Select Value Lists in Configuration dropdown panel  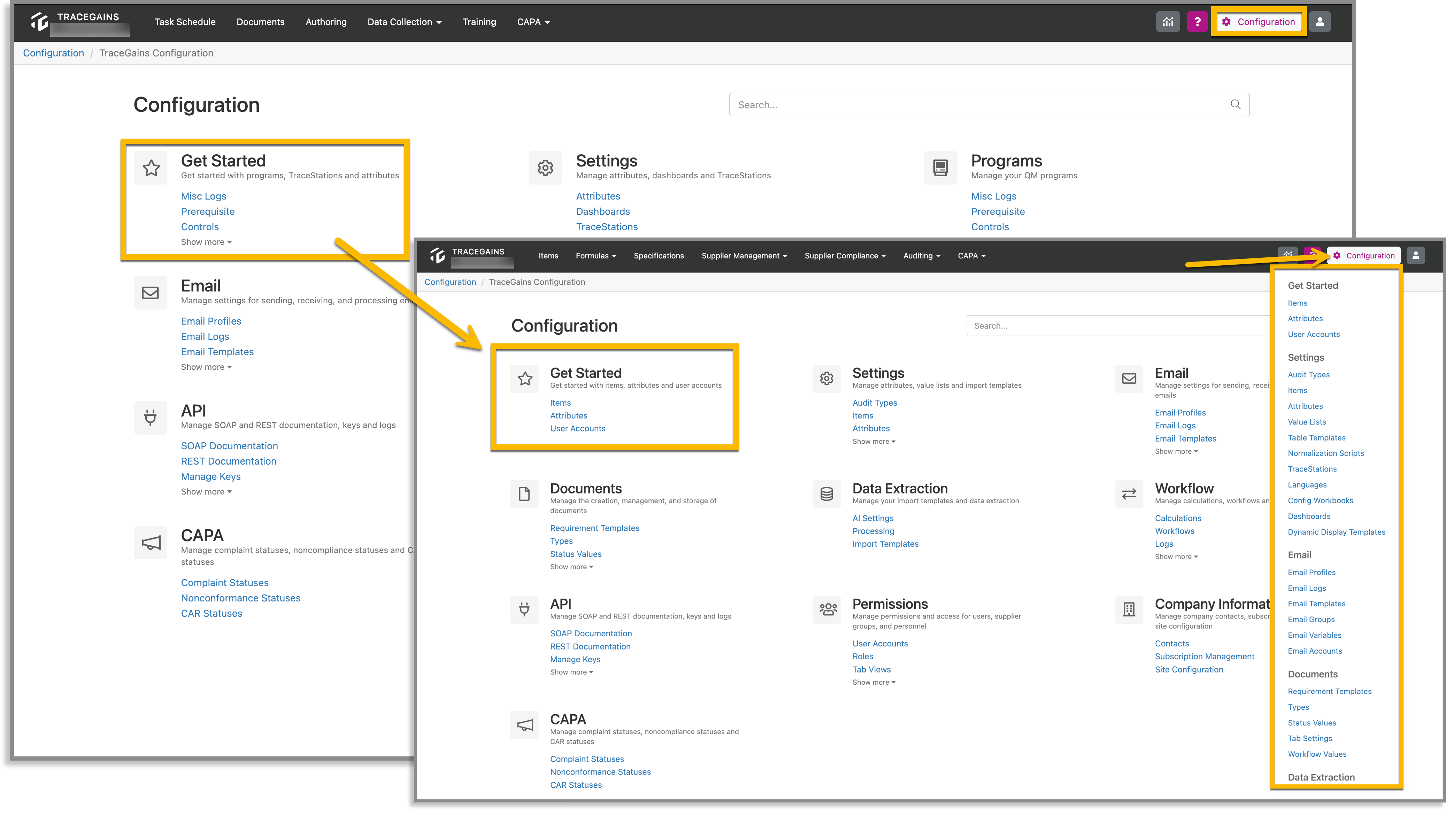point(1307,421)
